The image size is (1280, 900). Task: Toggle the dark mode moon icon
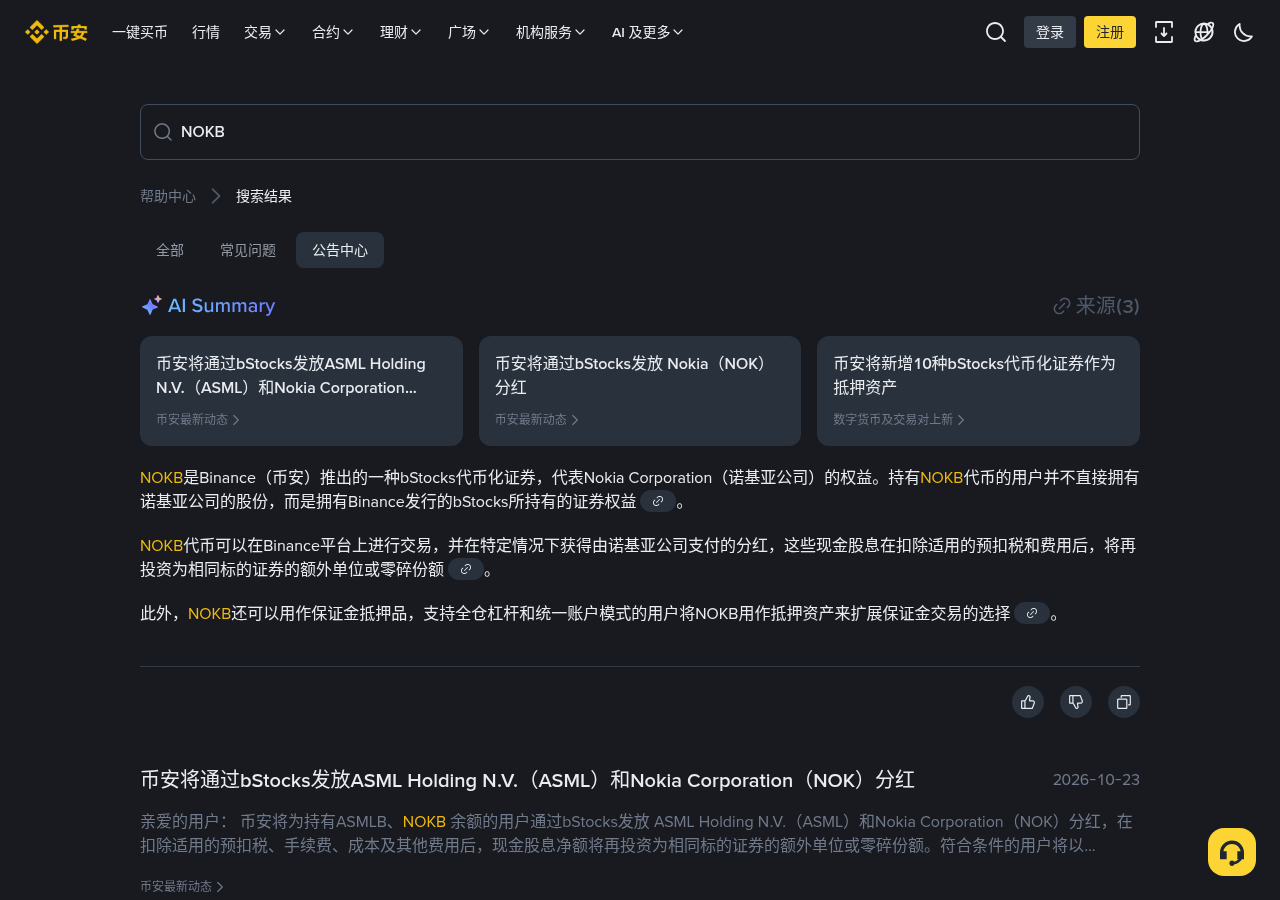[x=1244, y=32]
